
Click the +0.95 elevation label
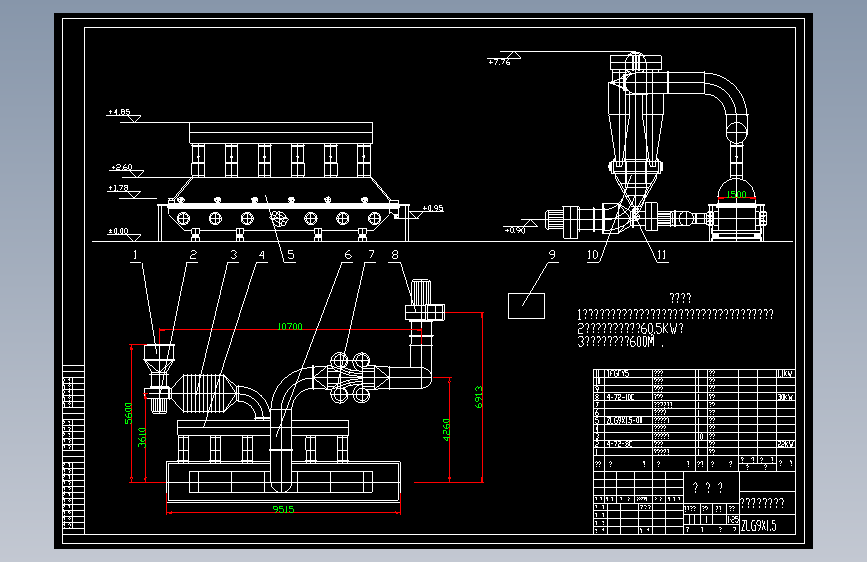click(x=433, y=209)
